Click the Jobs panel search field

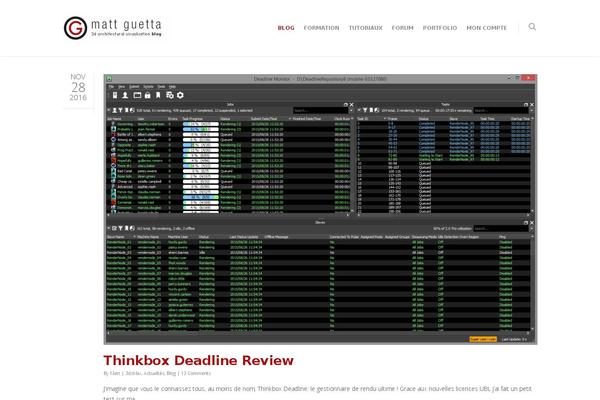320,110
